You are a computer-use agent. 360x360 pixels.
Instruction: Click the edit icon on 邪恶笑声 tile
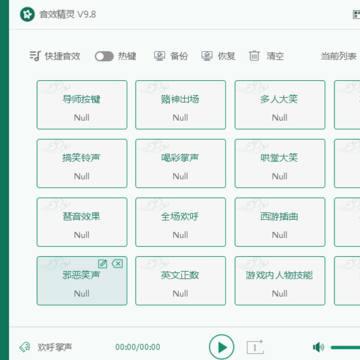point(102,264)
